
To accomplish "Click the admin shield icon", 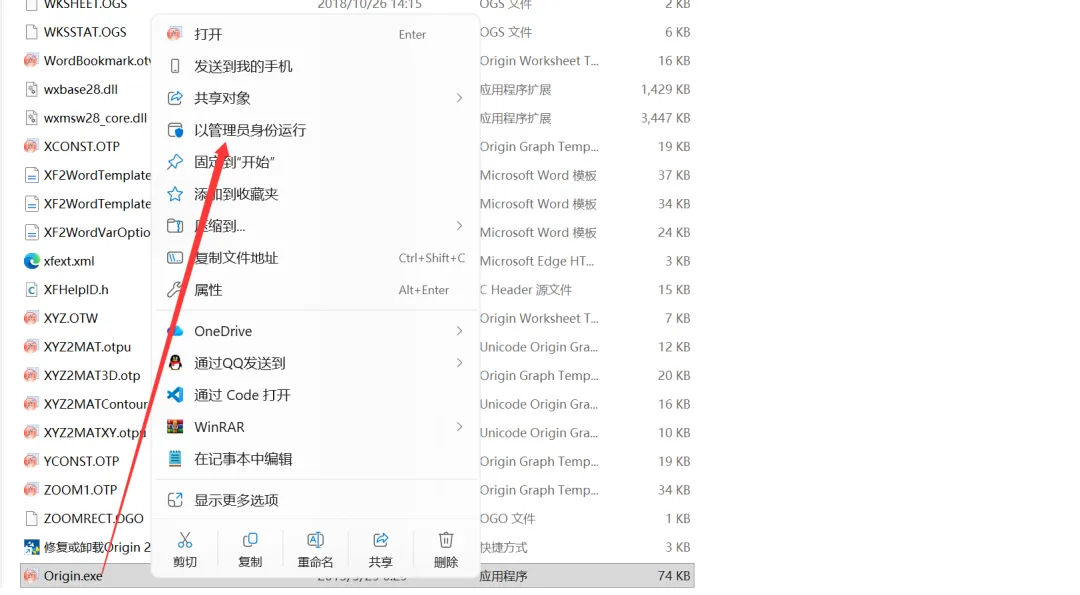I will click(x=175, y=130).
